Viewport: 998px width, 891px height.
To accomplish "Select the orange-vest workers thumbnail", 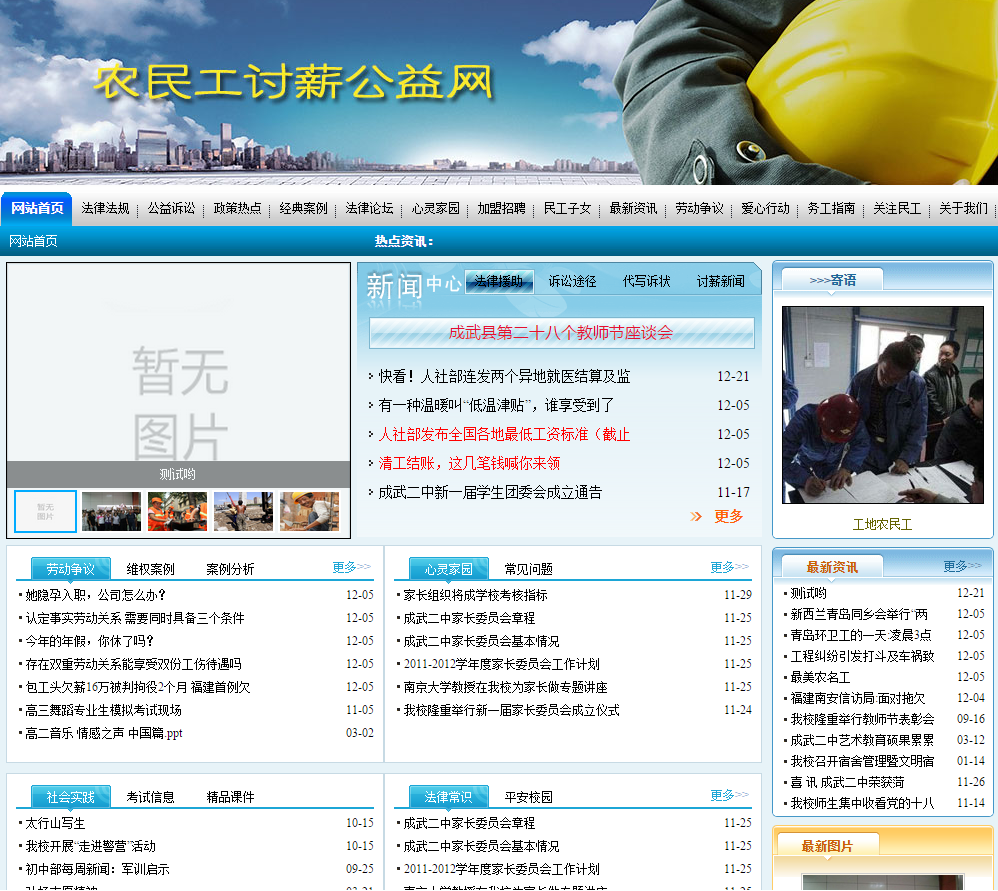I will [x=178, y=511].
